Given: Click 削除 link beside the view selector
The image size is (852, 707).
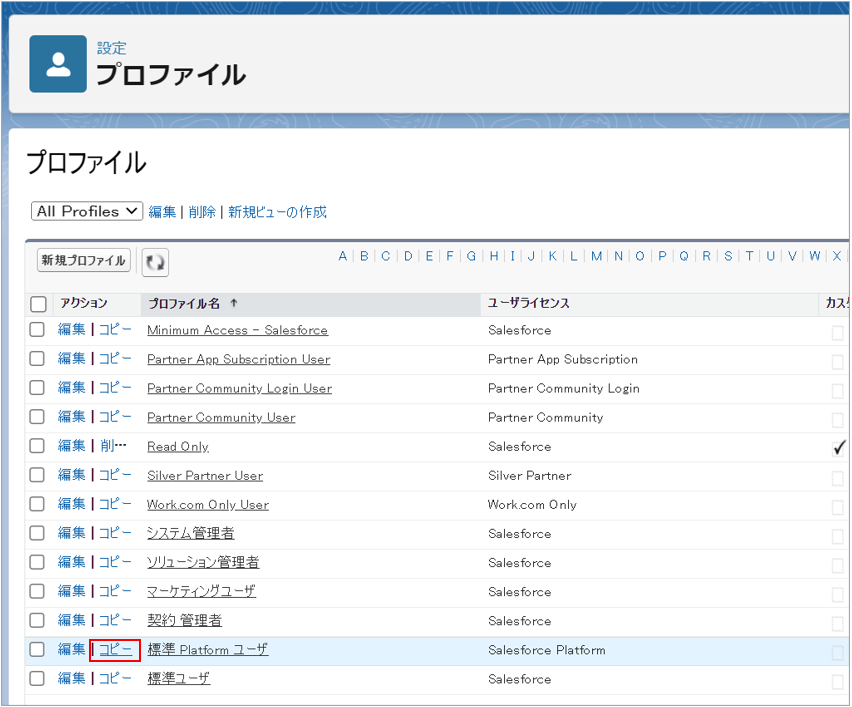Looking at the screenshot, I should tap(202, 212).
